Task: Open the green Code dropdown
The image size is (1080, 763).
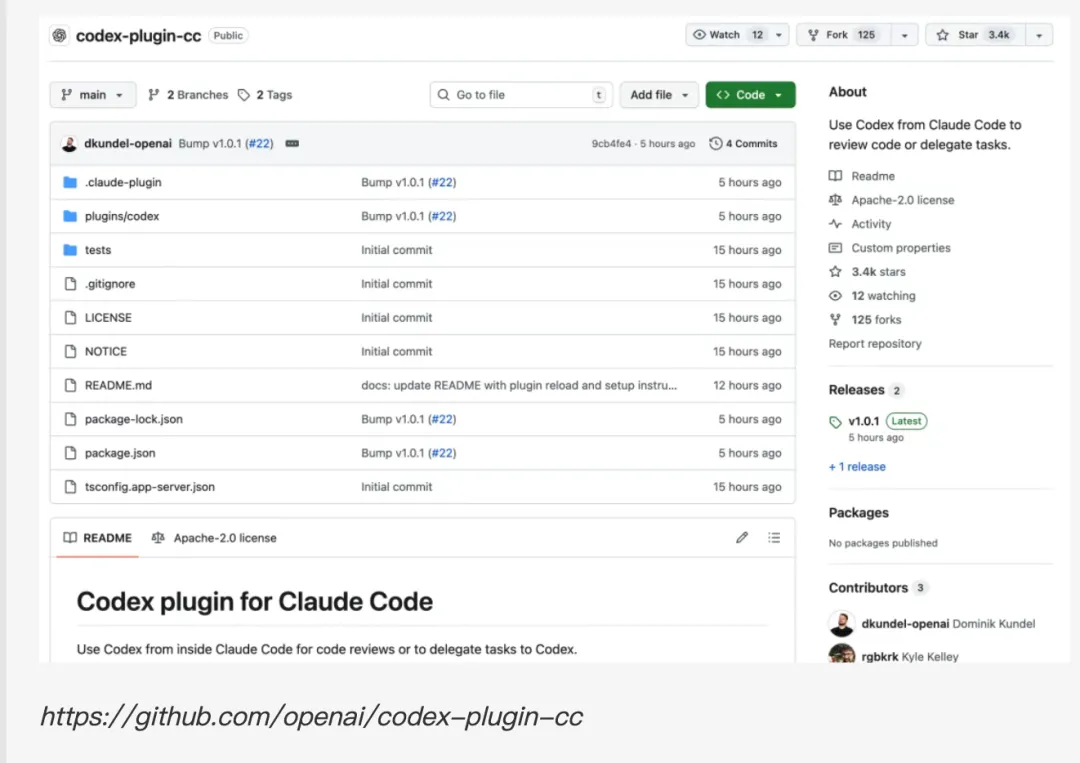Action: click(750, 95)
